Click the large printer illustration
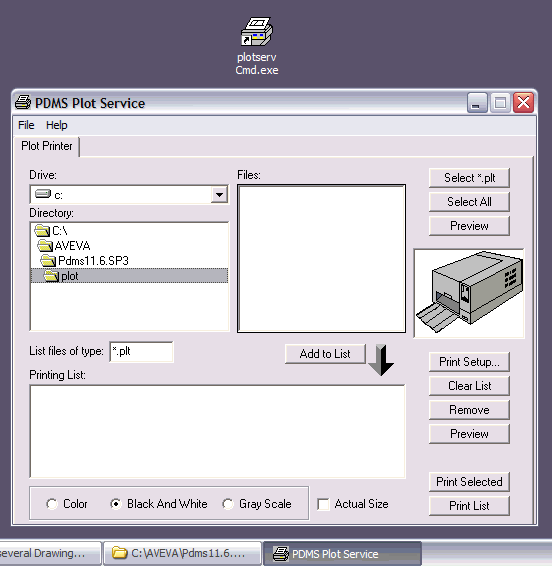Screen dimensions: 552x566 pyautogui.click(x=469, y=293)
